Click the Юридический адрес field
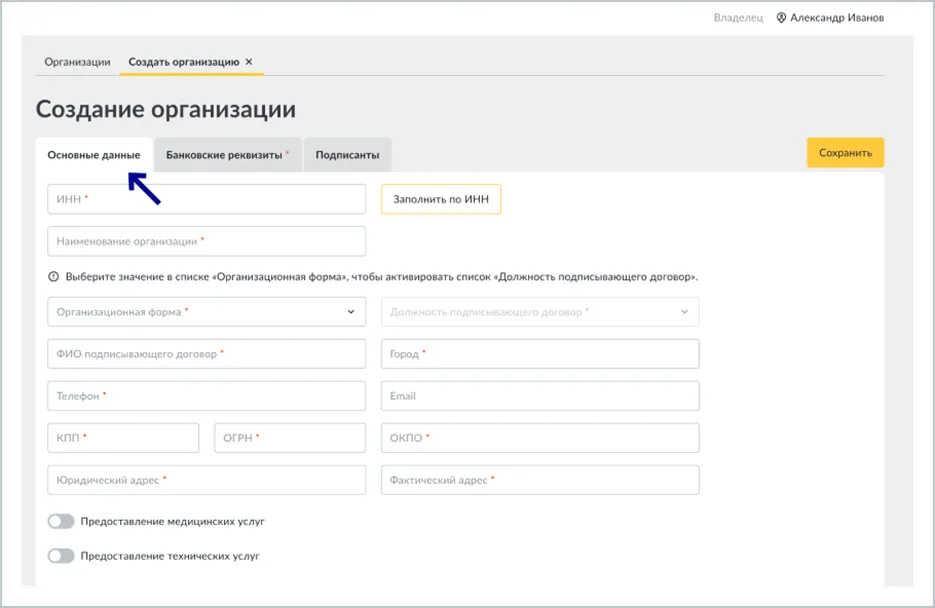The width and height of the screenshot is (935, 608). coord(206,480)
